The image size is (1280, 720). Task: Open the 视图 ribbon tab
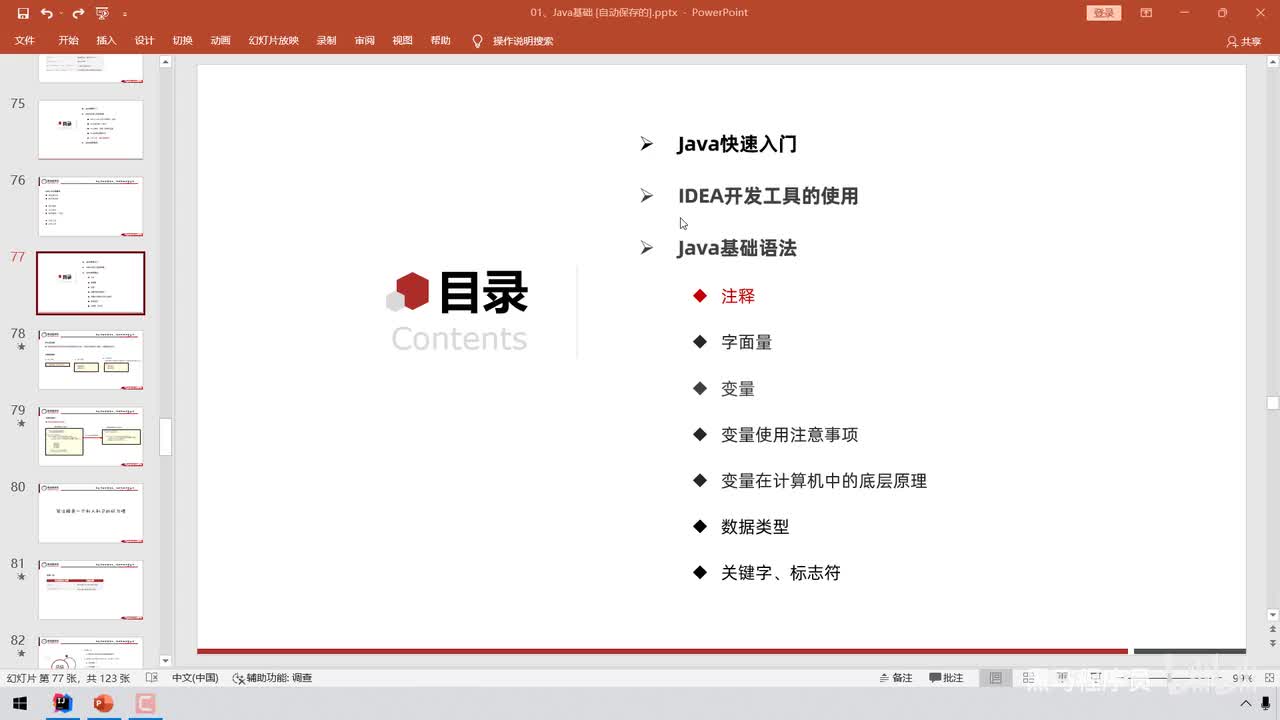click(402, 41)
